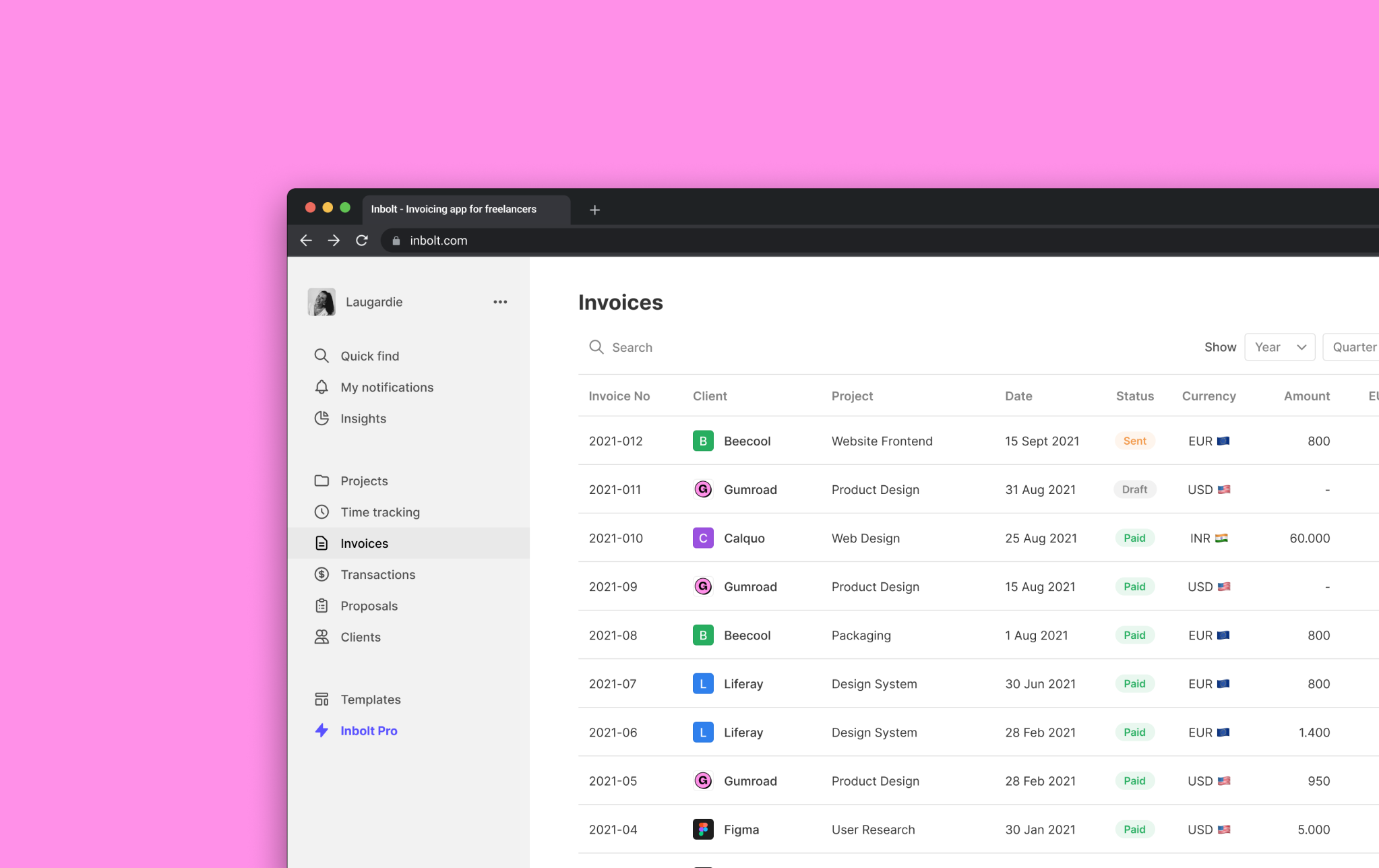
Task: Open the Transactions section
Action: 408,574
